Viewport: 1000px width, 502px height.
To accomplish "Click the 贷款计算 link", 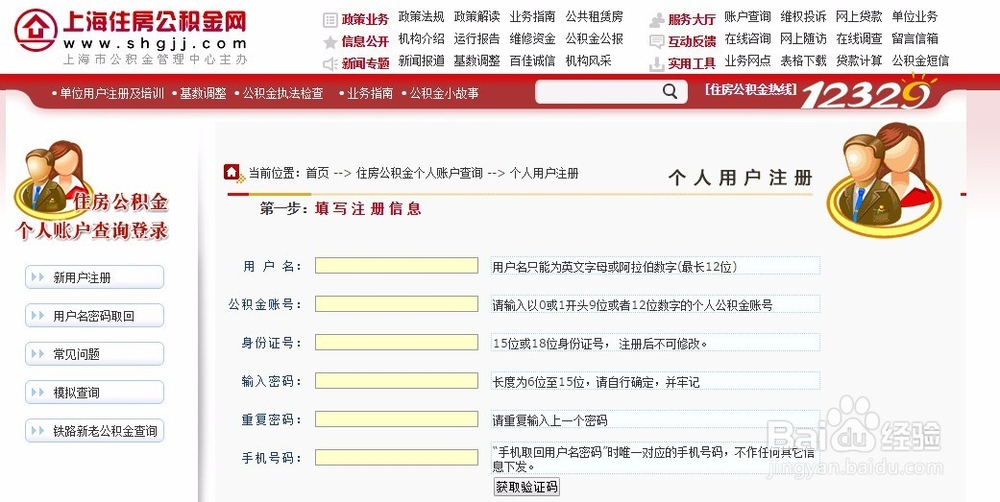I will [x=859, y=61].
